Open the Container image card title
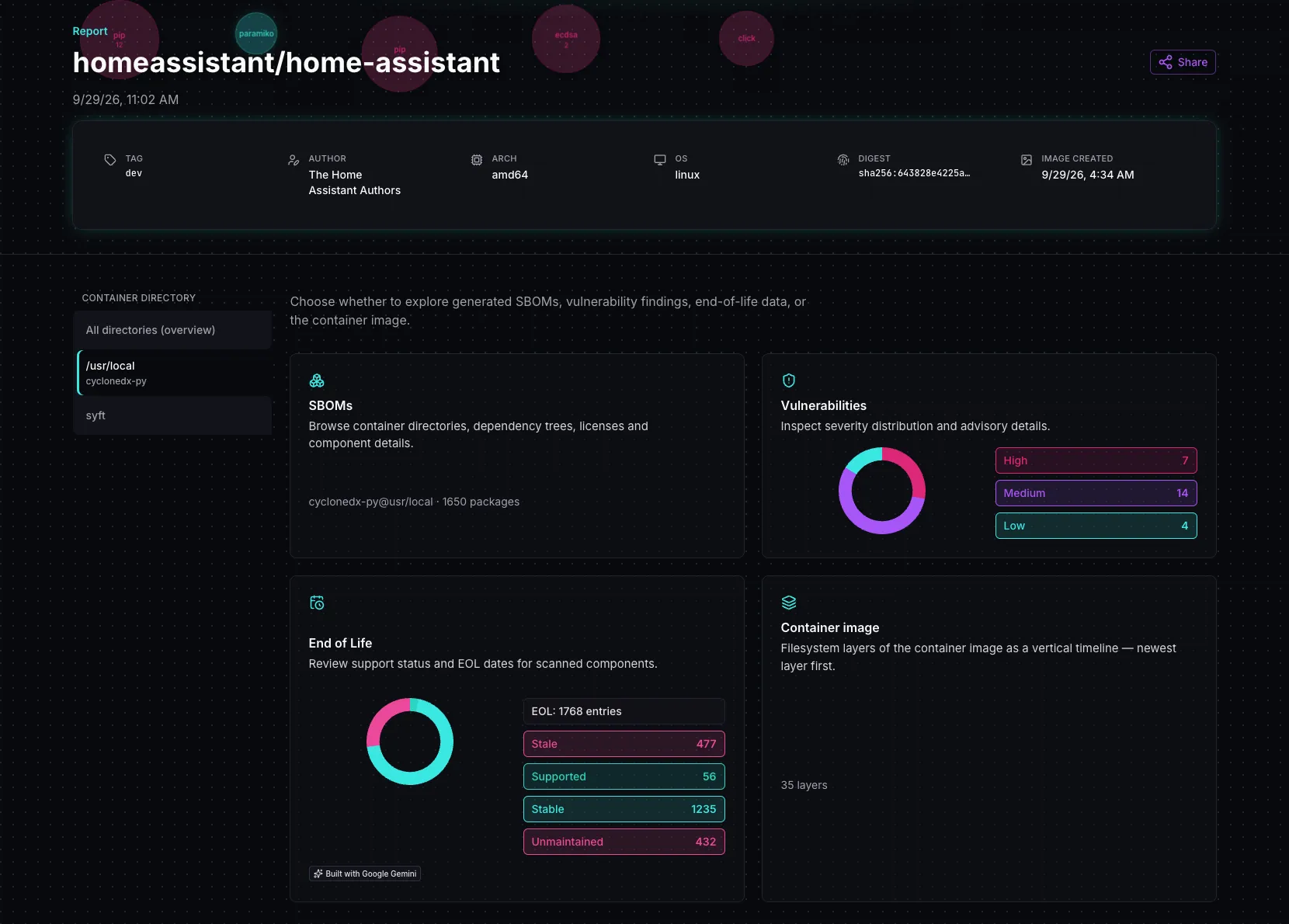 (830, 627)
